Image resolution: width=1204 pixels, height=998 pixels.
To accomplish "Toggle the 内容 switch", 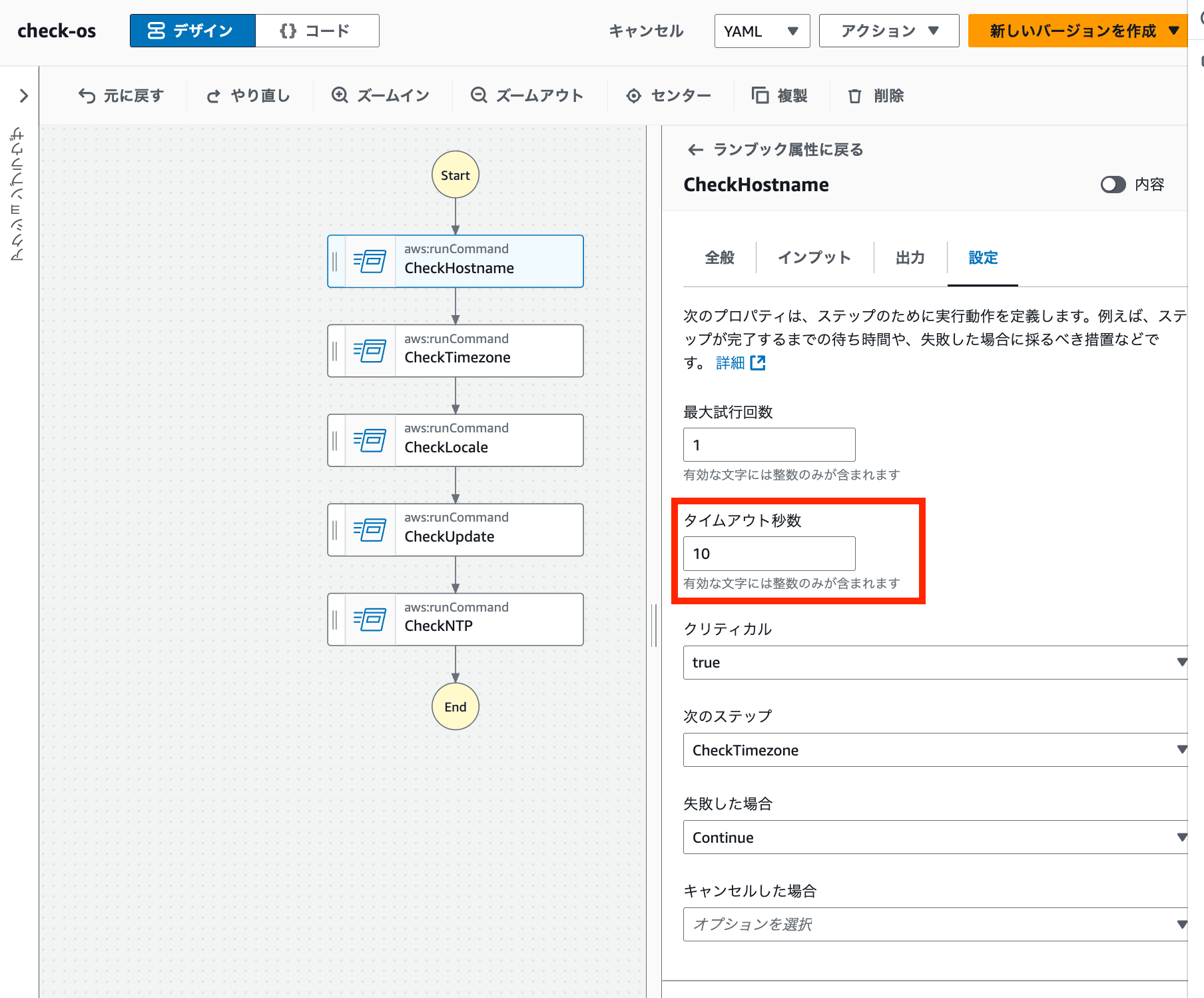I will tap(1113, 185).
